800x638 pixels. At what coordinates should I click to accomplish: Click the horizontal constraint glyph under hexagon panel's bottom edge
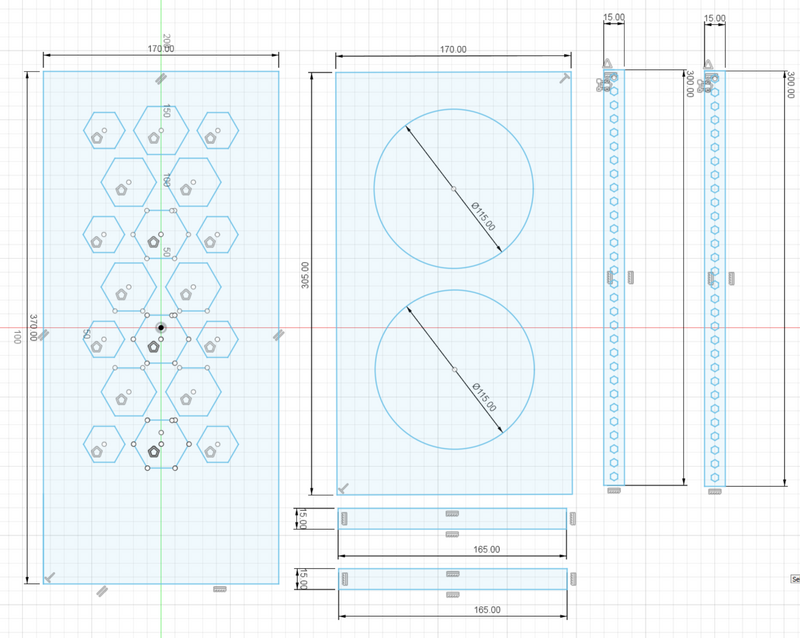tap(220, 589)
